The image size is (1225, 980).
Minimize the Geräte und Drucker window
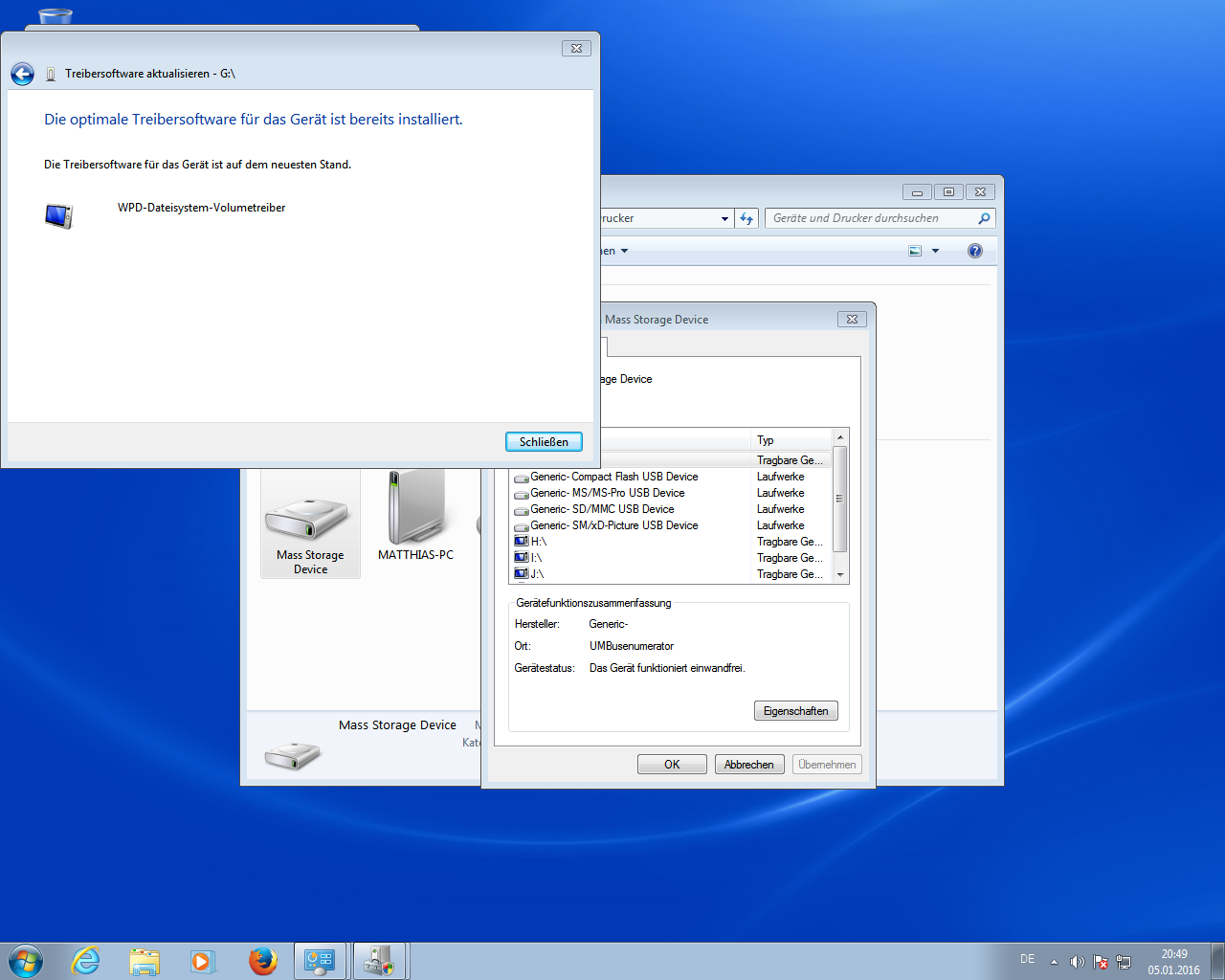917,192
